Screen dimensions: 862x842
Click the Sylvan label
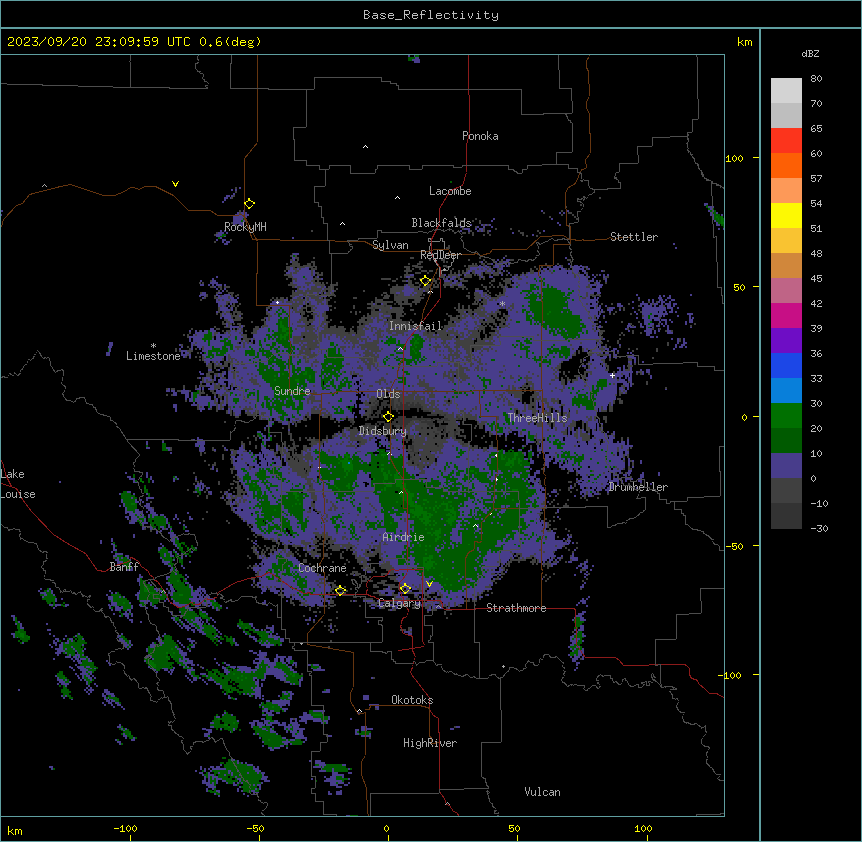point(390,245)
